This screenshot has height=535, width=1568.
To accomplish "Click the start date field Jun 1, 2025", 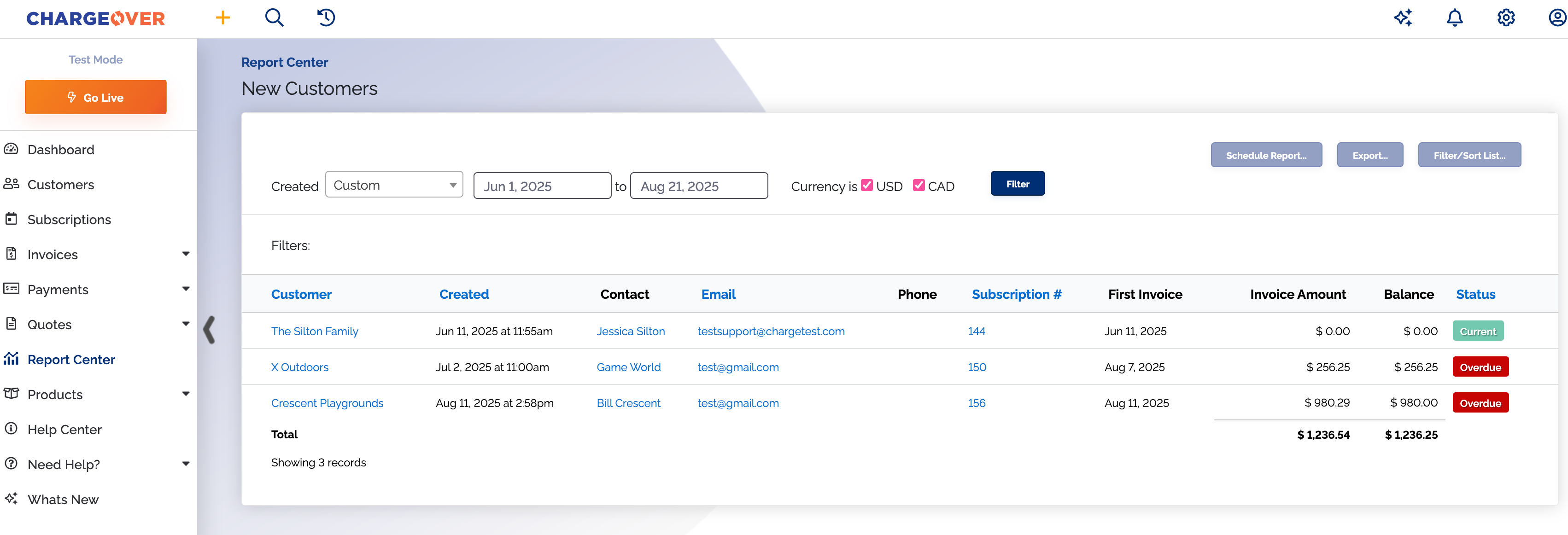I will pos(542,186).
